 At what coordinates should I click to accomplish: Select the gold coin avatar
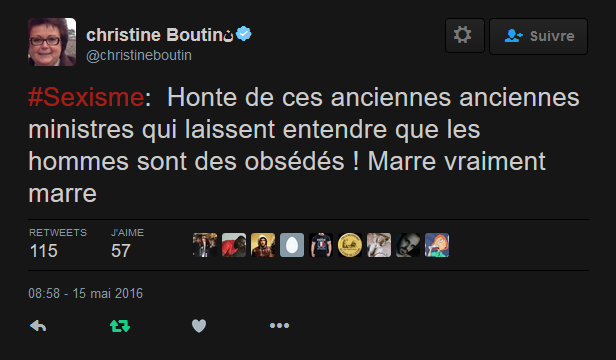pyautogui.click(x=350, y=245)
